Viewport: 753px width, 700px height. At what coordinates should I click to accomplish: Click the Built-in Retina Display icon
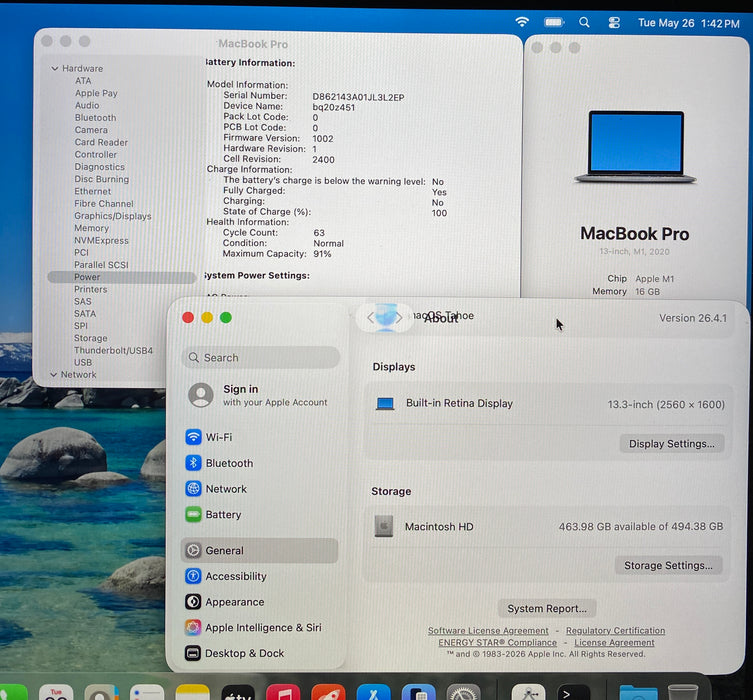[x=385, y=404]
